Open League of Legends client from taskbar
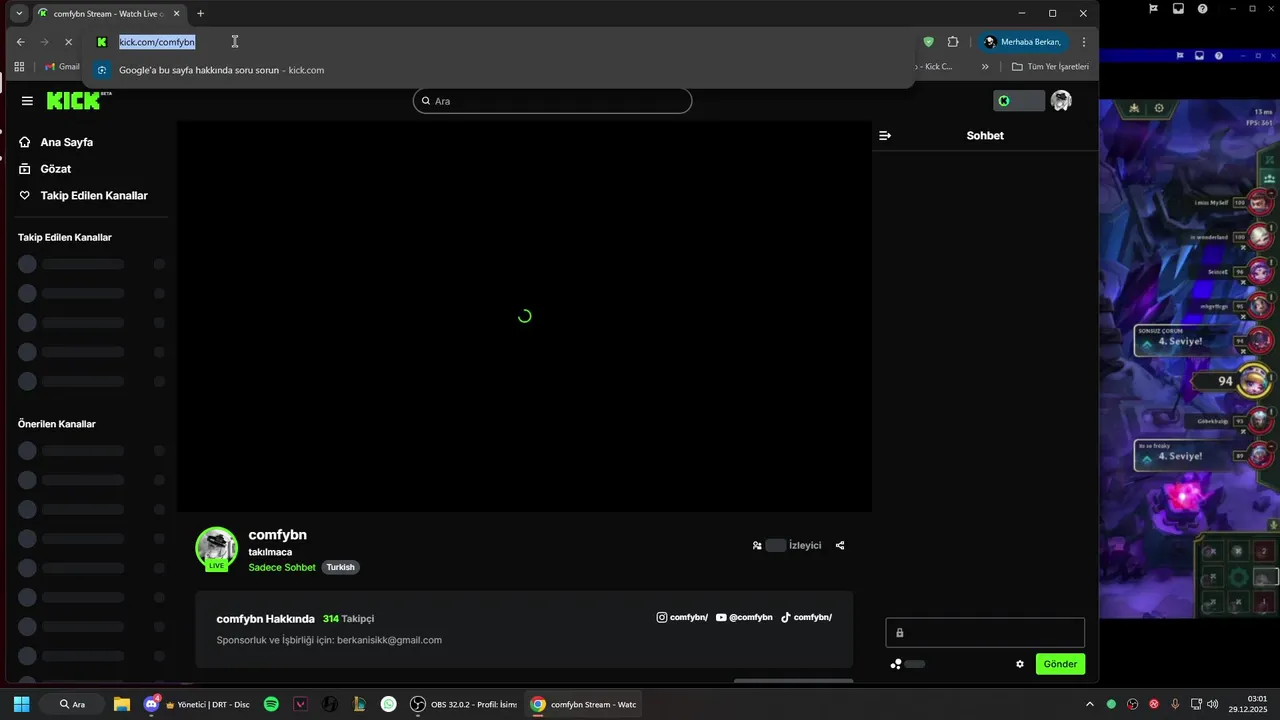This screenshot has height=720, width=1280. [359, 704]
